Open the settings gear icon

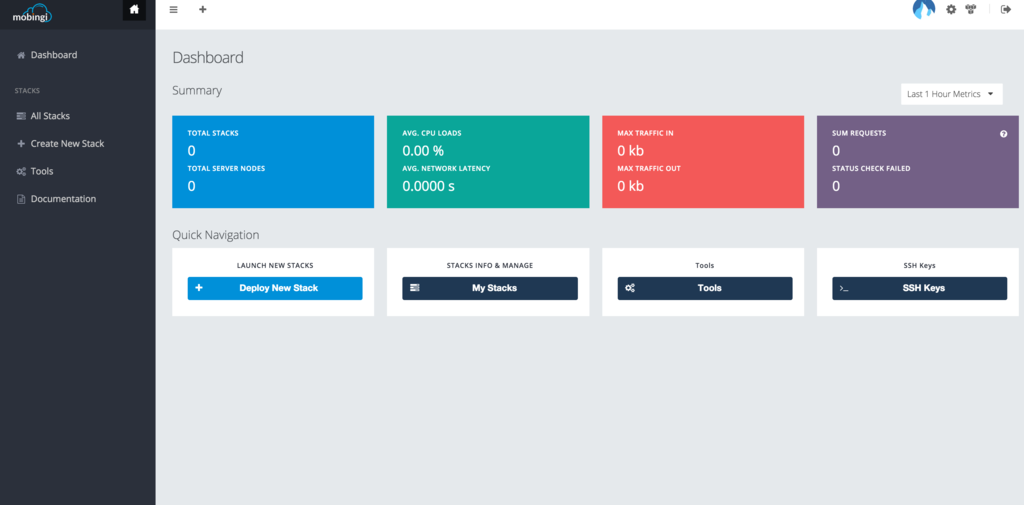(952, 10)
